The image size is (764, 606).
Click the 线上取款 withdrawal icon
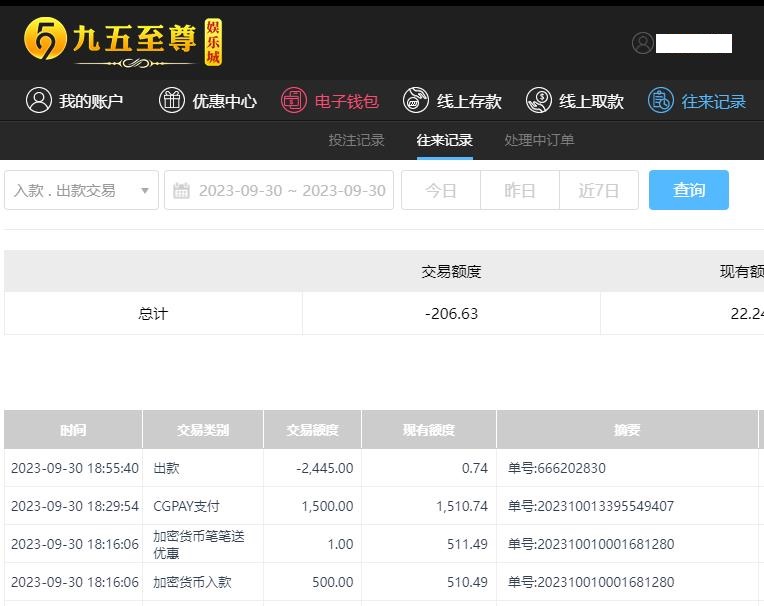538,100
